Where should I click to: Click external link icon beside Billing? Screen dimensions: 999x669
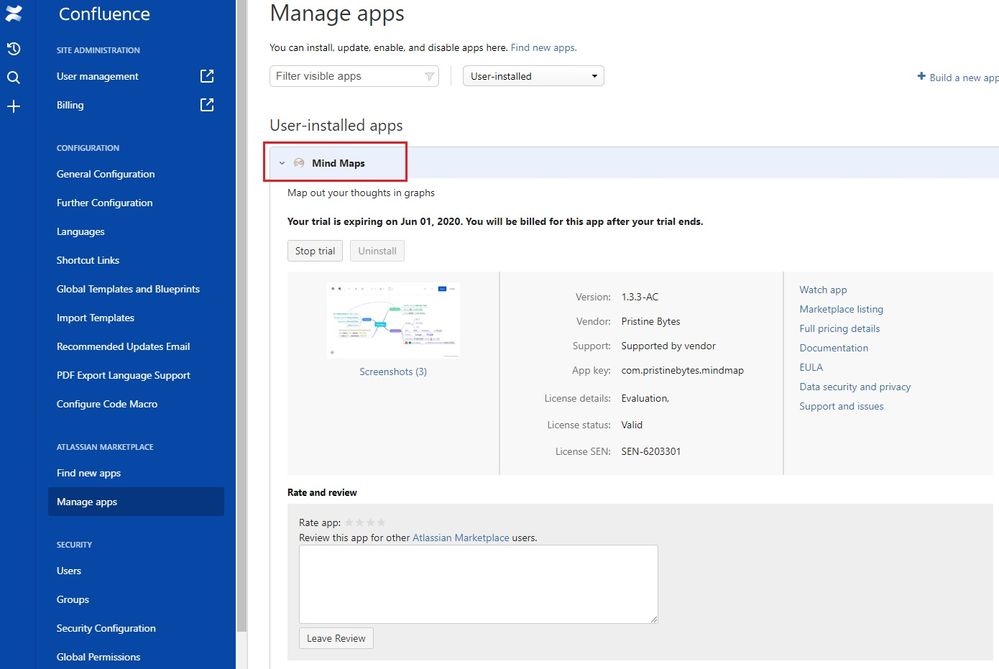[207, 104]
